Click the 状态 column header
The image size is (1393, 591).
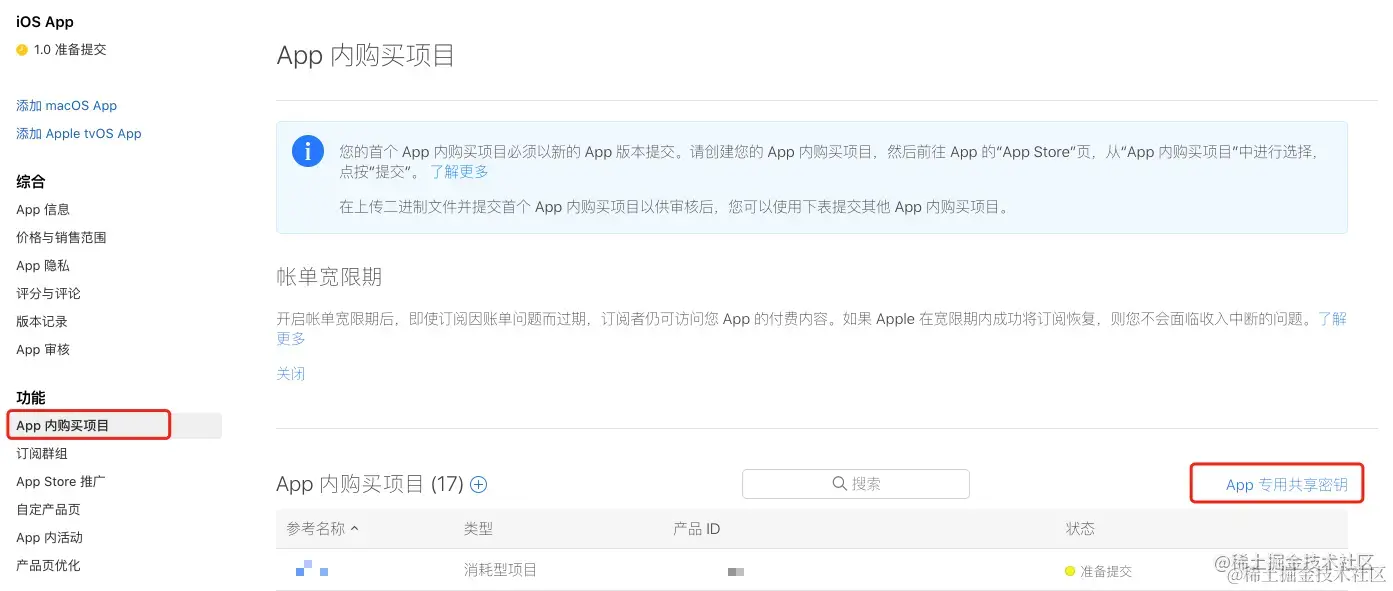pyautogui.click(x=1080, y=529)
